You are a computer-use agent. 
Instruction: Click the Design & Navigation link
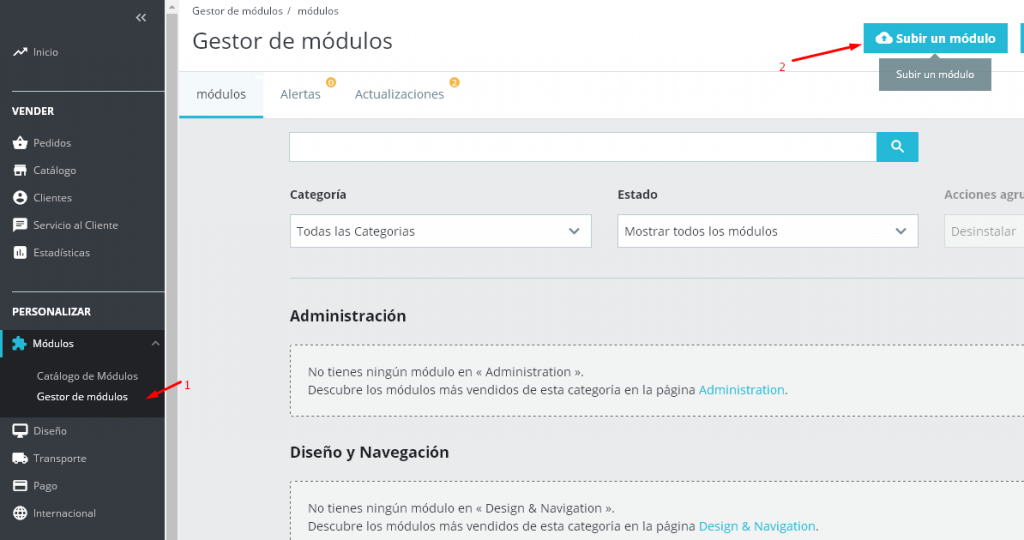757,526
